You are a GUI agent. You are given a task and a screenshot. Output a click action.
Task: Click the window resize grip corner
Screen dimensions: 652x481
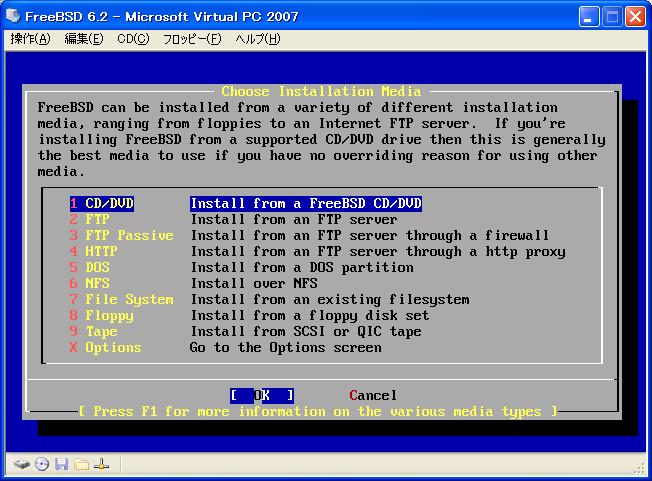click(x=640, y=469)
